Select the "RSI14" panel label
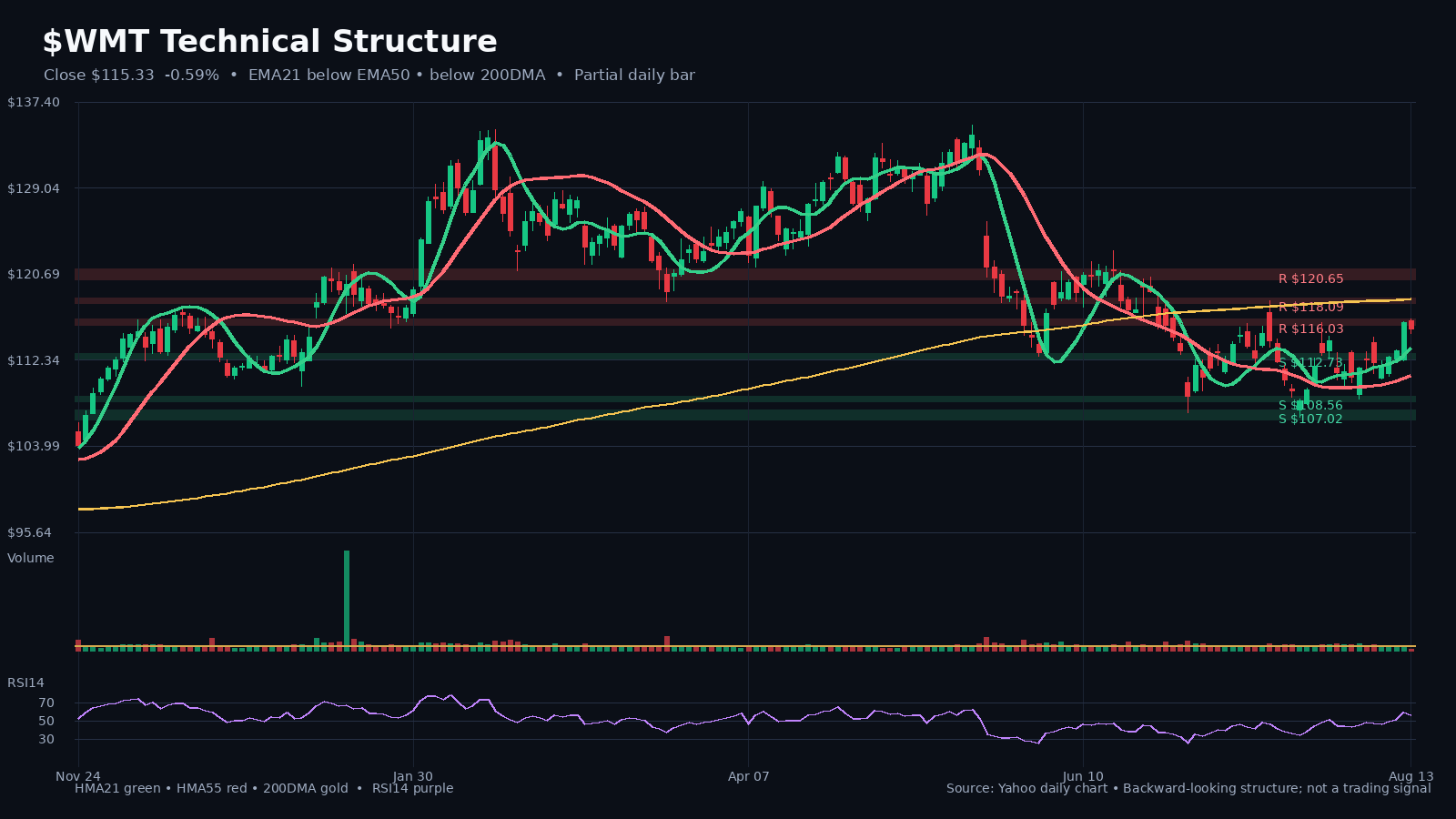Screen dimensions: 1456x819 [x=25, y=682]
